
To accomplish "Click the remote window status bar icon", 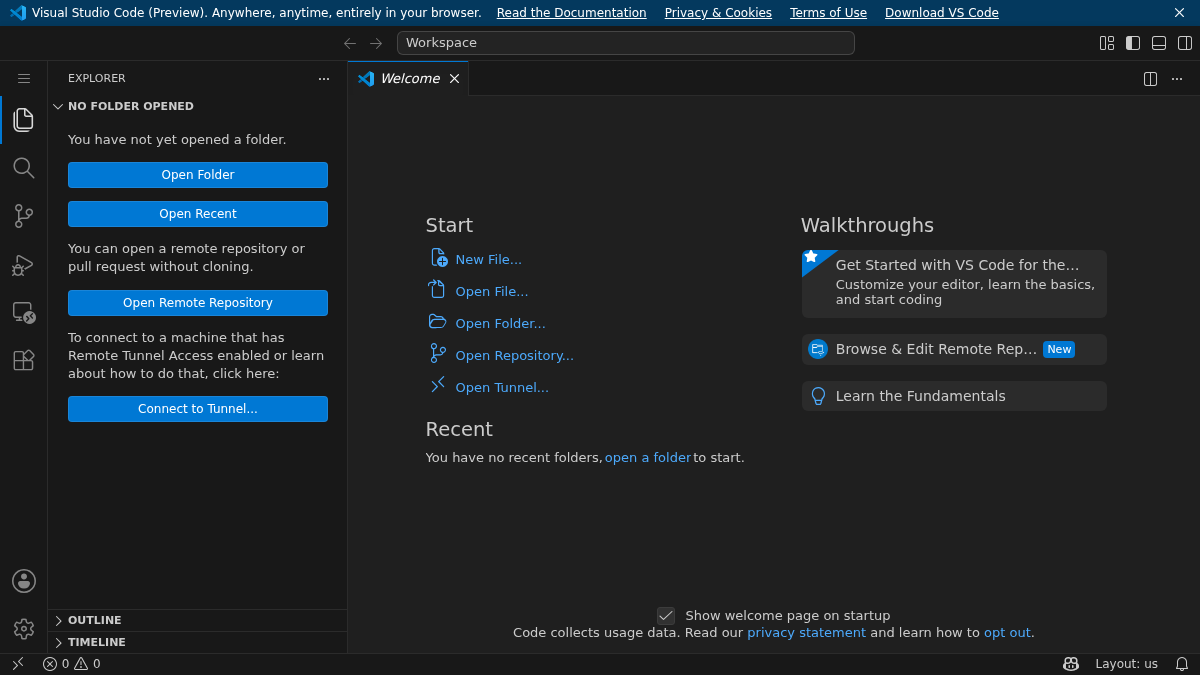I will pyautogui.click(x=18, y=664).
